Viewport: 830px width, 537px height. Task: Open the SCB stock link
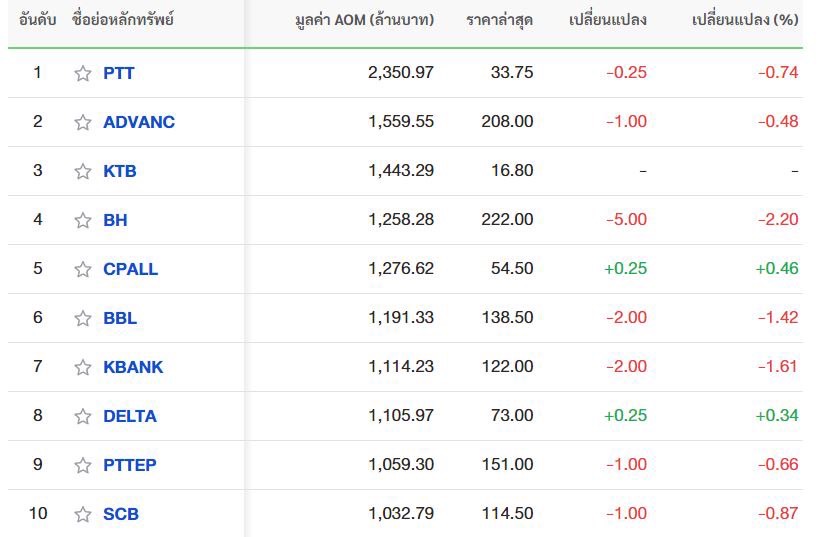(120, 514)
